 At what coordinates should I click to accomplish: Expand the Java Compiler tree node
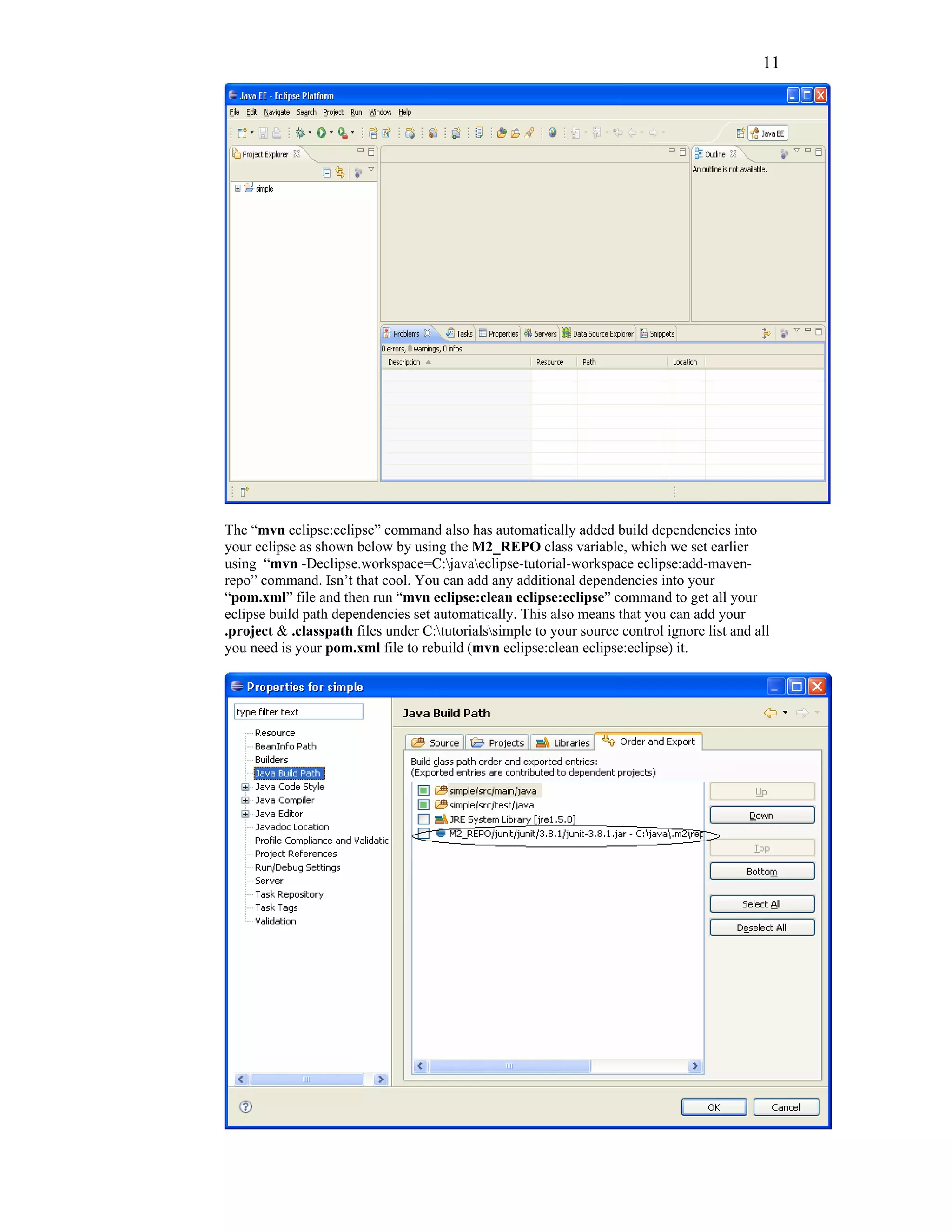tap(245, 801)
